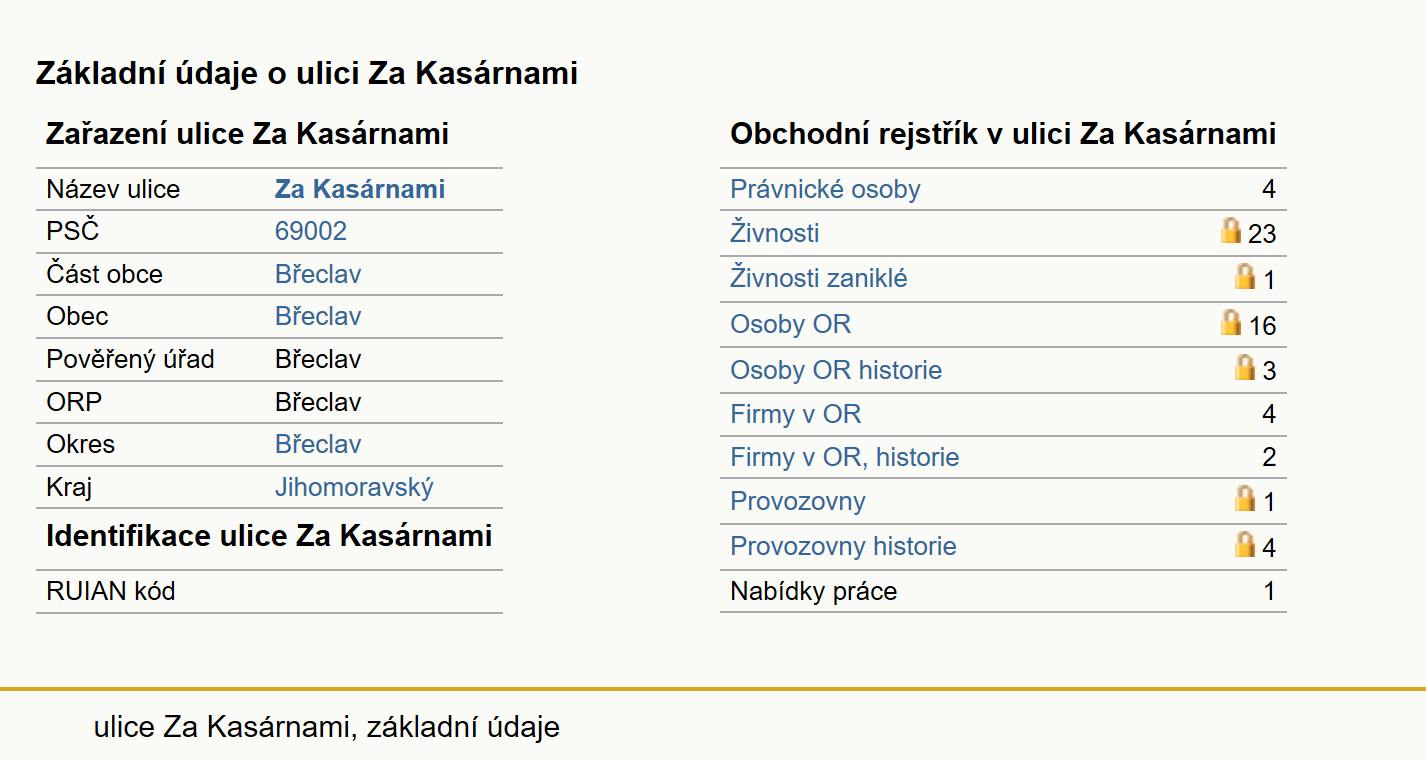Open the Provozovny historie link
The height and width of the screenshot is (760, 1426).
tap(843, 546)
